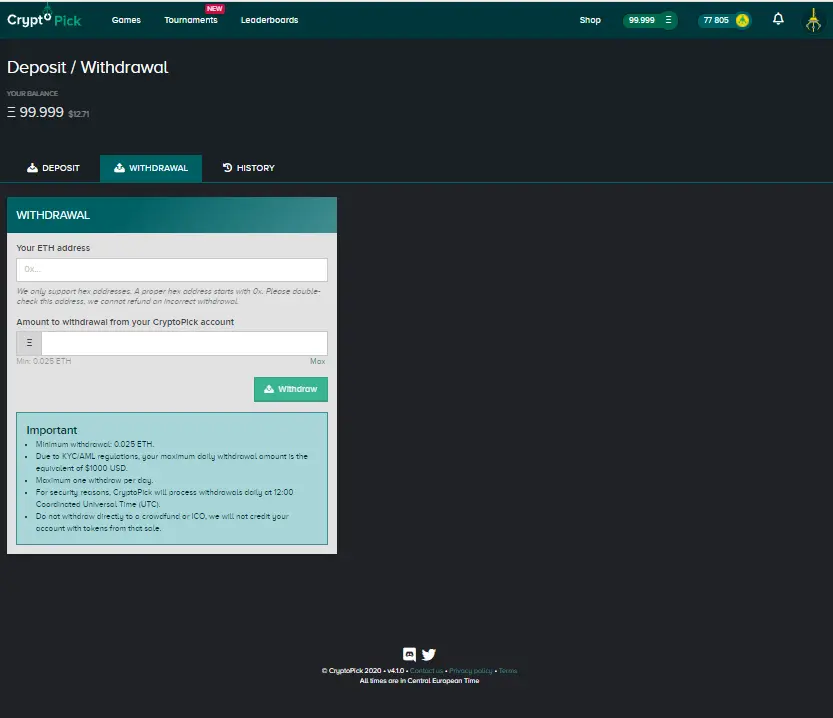833x718 pixels.
Task: Switch to the Deposit tab
Action: [53, 168]
